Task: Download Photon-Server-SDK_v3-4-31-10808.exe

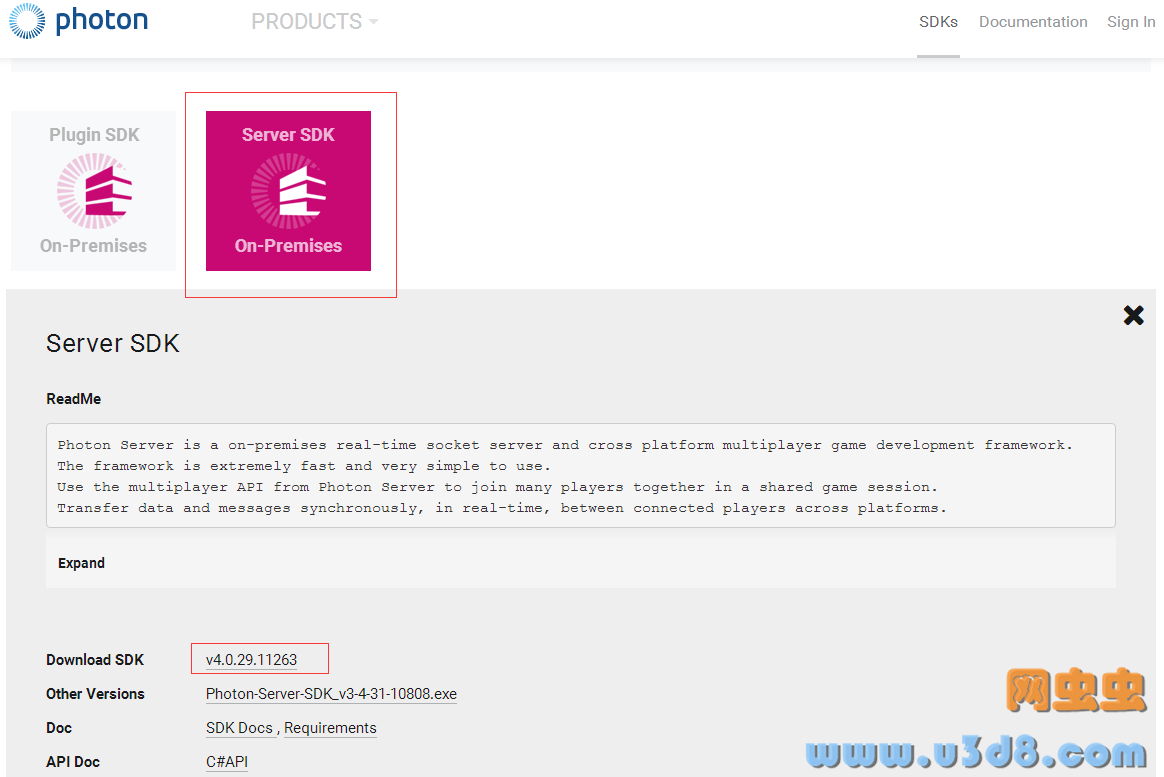Action: [331, 694]
